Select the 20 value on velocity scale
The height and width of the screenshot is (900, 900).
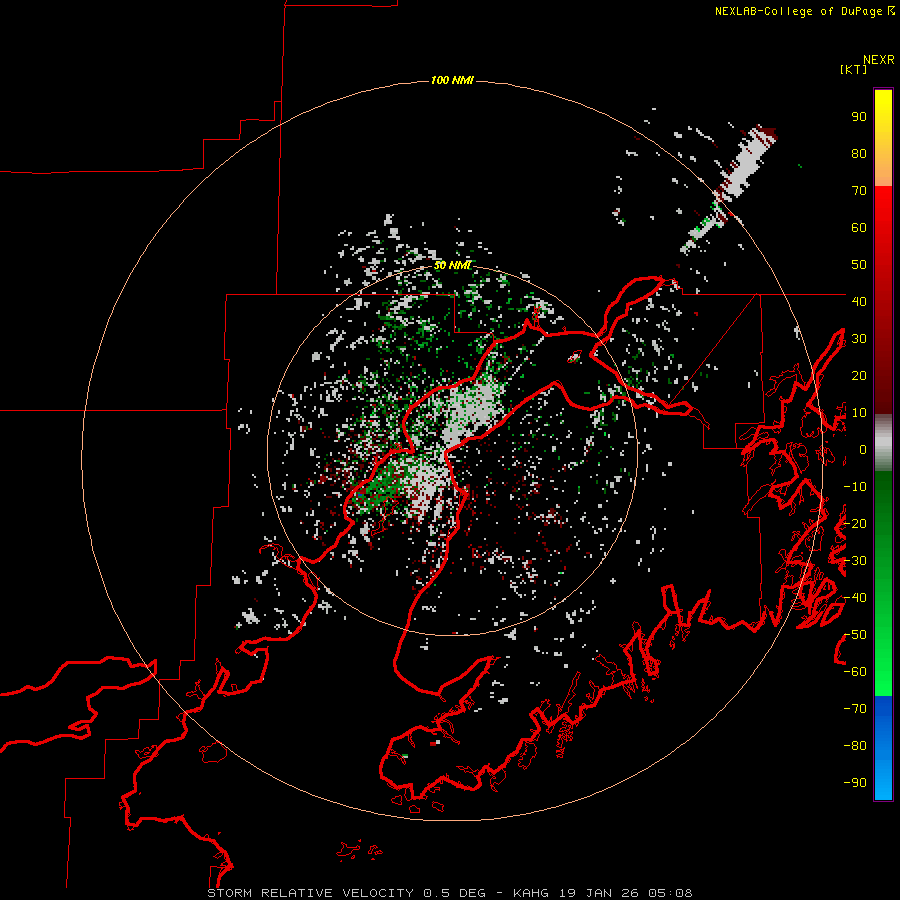[x=859, y=375]
